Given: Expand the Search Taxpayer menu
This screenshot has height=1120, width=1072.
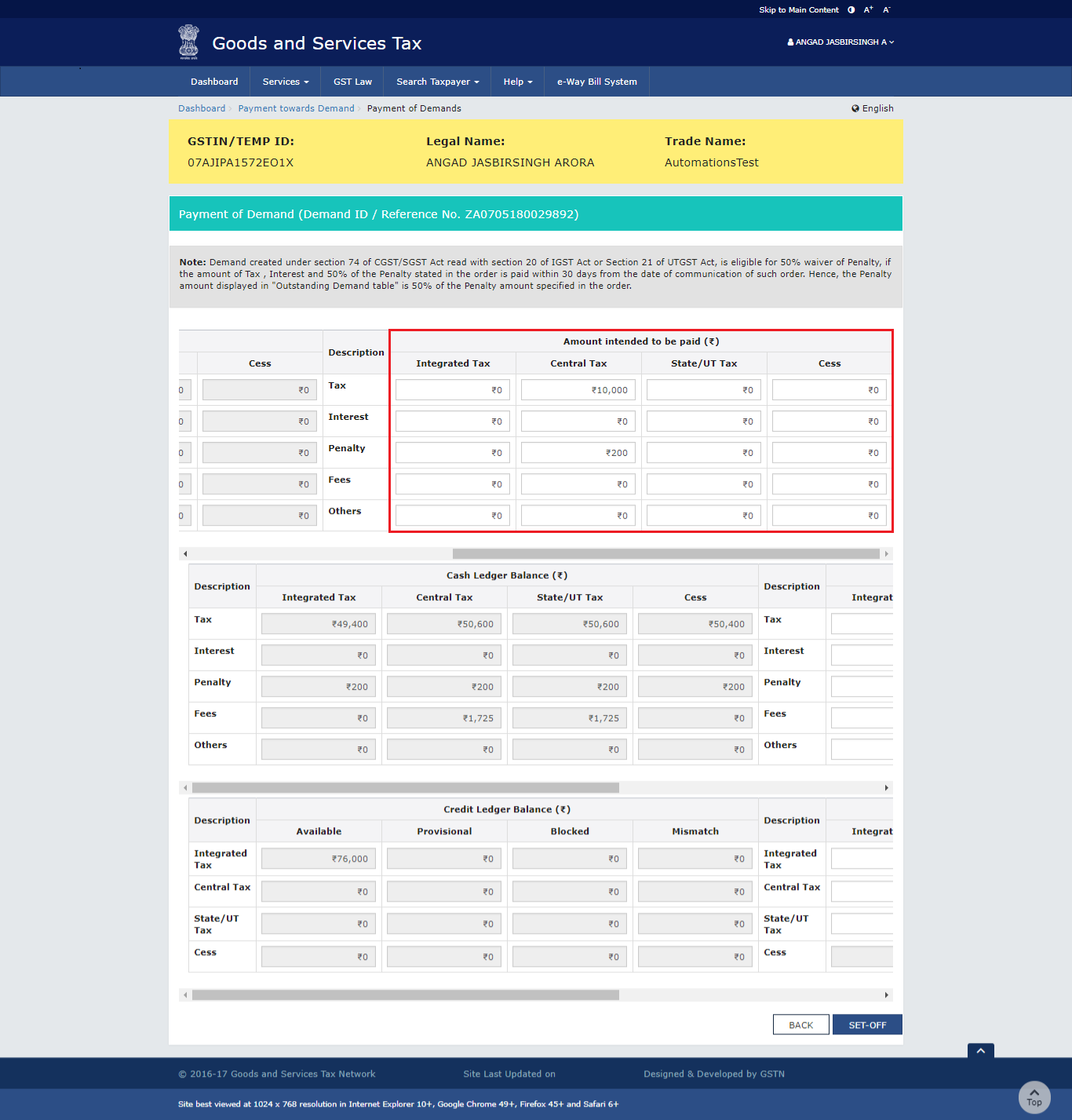Looking at the screenshot, I should [437, 82].
